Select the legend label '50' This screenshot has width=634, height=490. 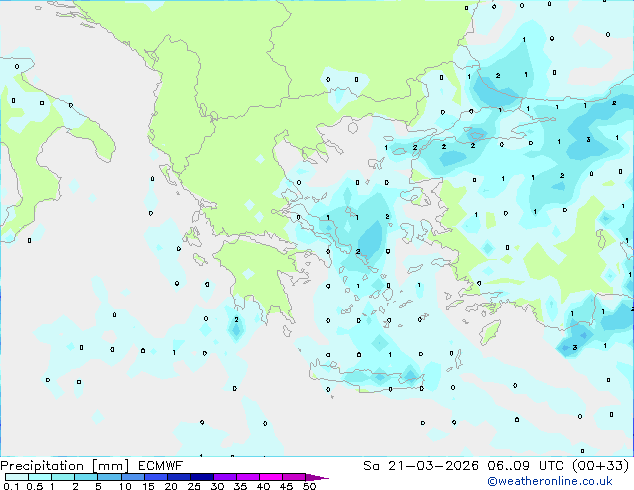pyautogui.click(x=310, y=486)
